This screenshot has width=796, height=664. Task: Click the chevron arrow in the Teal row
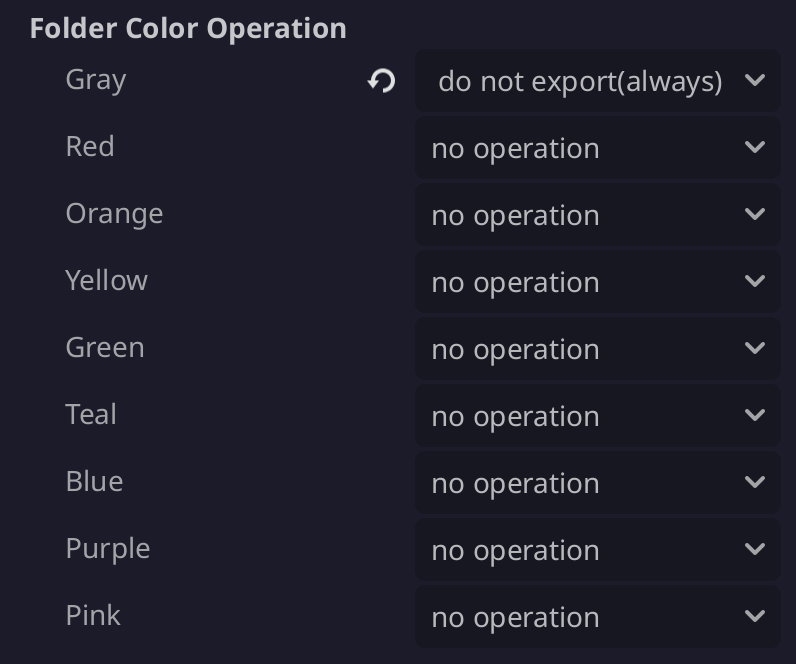755,416
